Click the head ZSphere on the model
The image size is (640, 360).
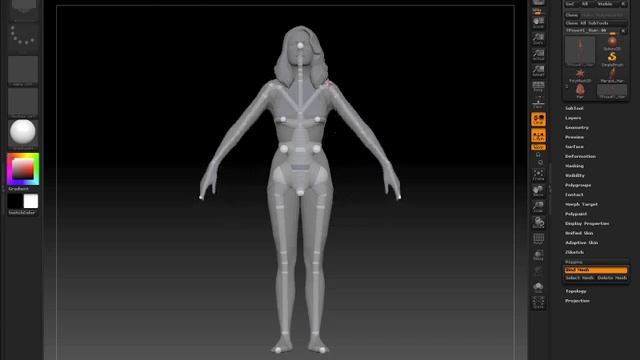point(300,45)
